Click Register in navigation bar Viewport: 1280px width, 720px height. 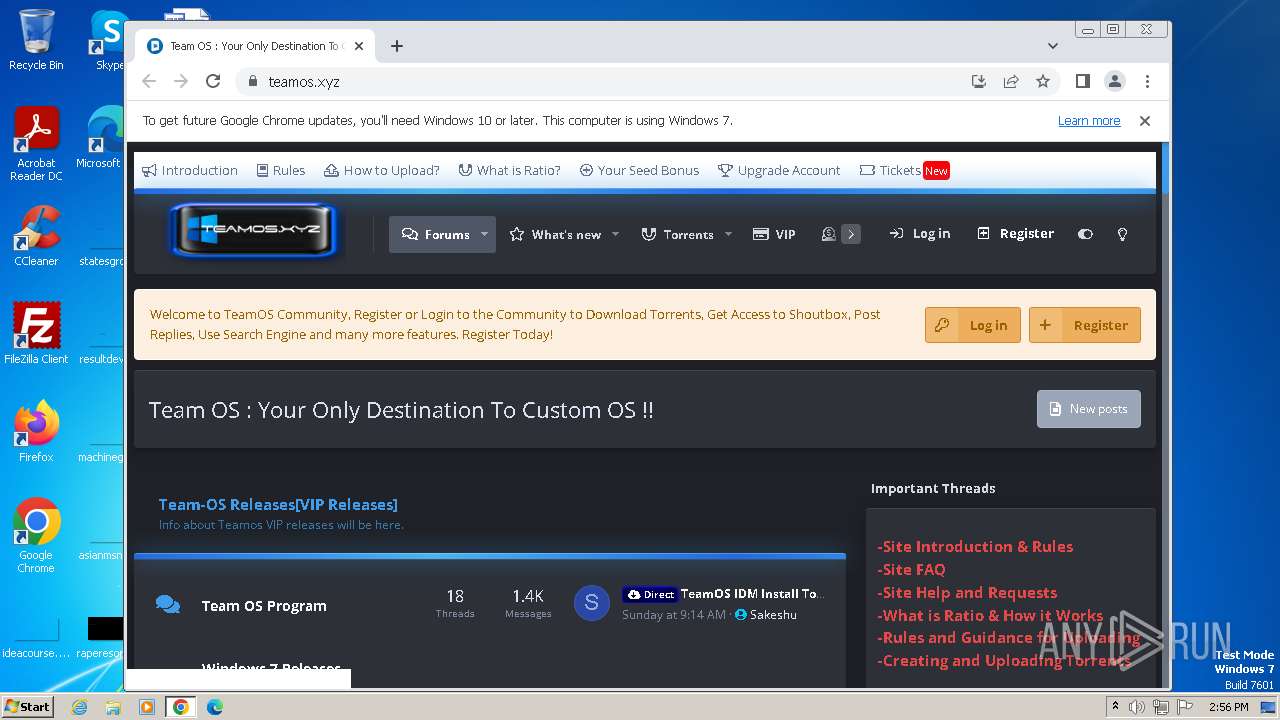(1015, 233)
